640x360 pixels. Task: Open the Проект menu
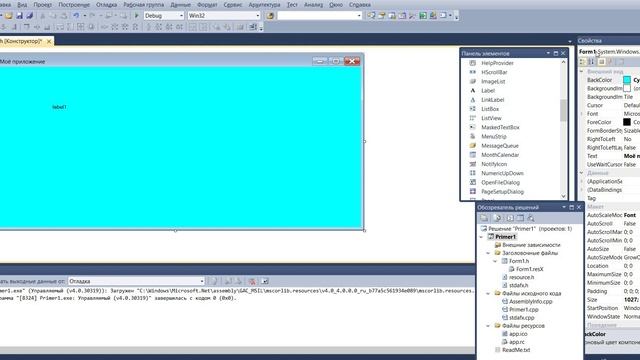point(42,4)
